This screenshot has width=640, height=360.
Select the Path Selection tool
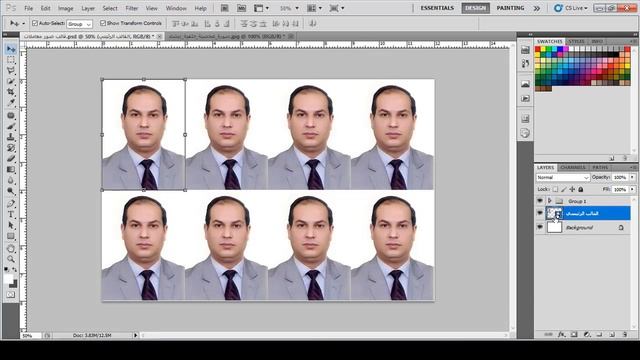(x=11, y=225)
